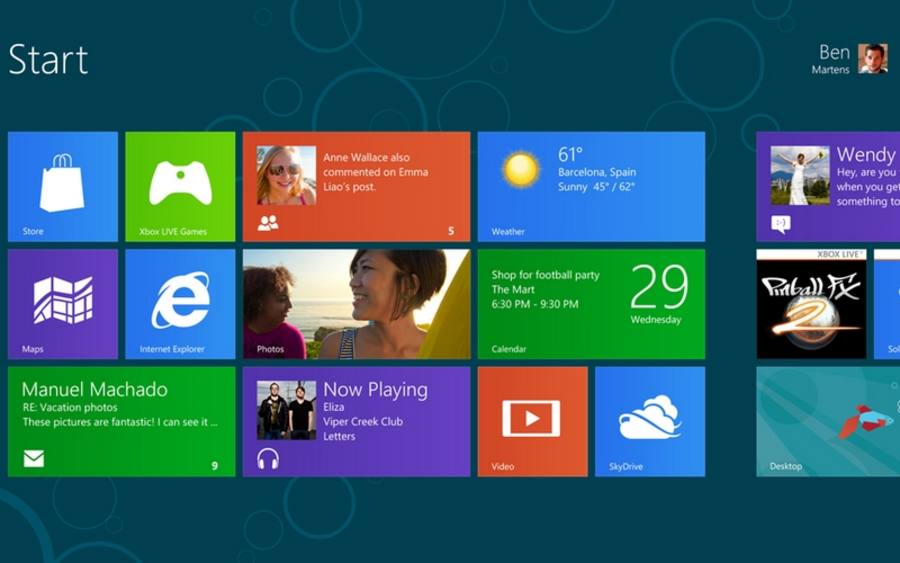Open Manuel Machado's email tile

click(122, 422)
